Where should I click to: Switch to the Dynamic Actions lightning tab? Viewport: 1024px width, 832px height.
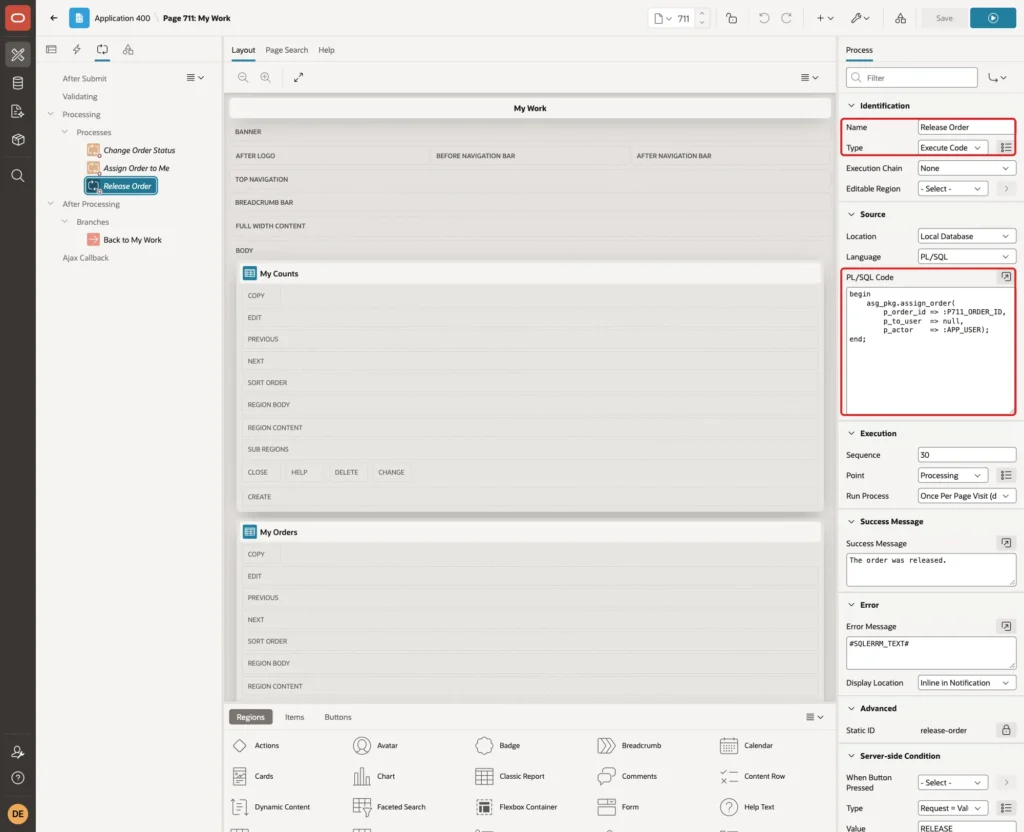(x=76, y=49)
